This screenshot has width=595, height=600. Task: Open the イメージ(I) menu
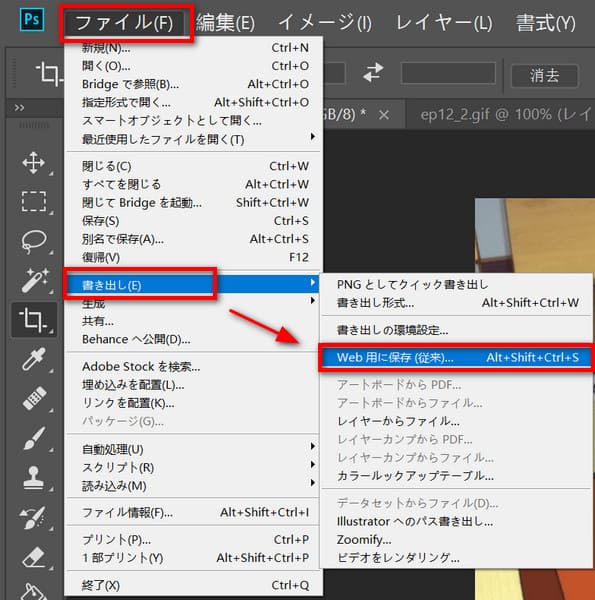325,23
